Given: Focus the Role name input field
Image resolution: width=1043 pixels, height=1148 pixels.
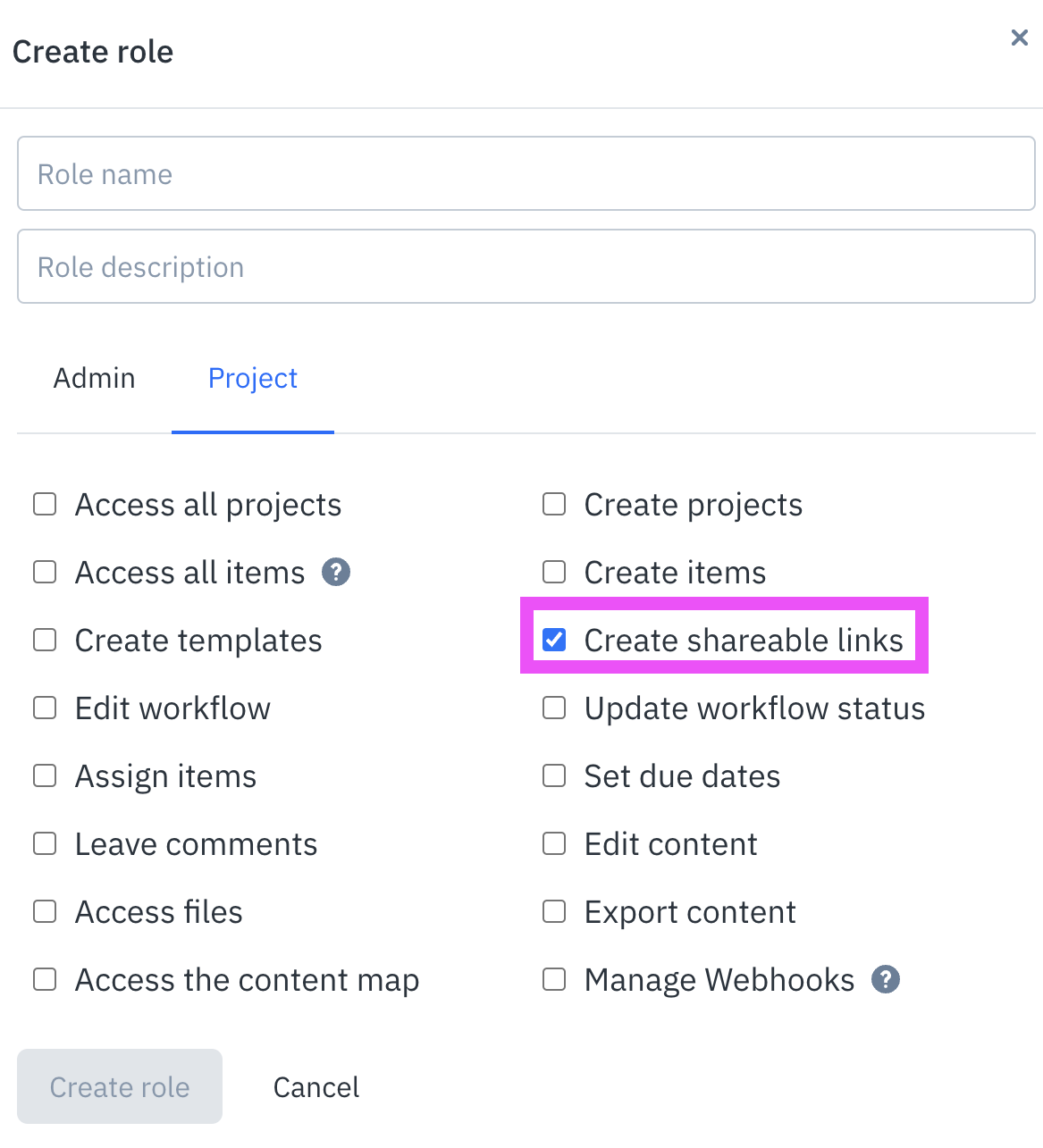Looking at the screenshot, I should click(526, 173).
